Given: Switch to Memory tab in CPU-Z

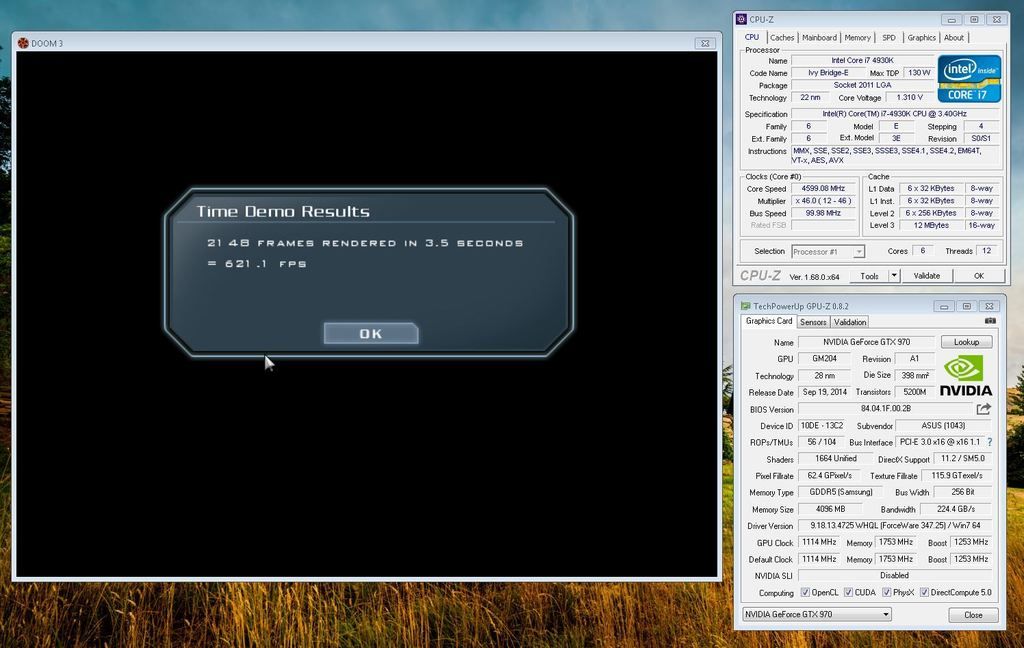Looking at the screenshot, I should pyautogui.click(x=857, y=38).
